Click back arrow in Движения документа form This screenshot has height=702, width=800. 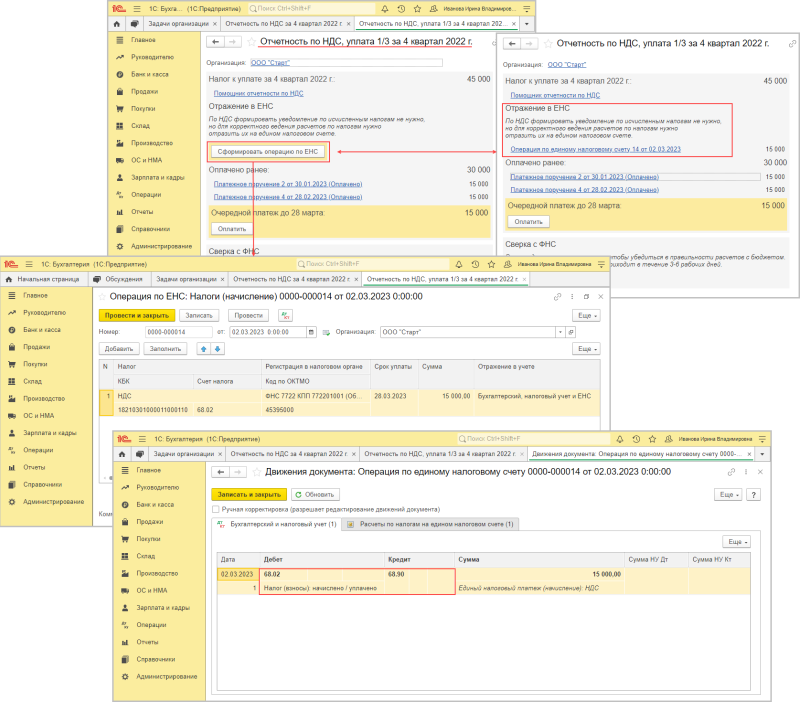(220, 472)
